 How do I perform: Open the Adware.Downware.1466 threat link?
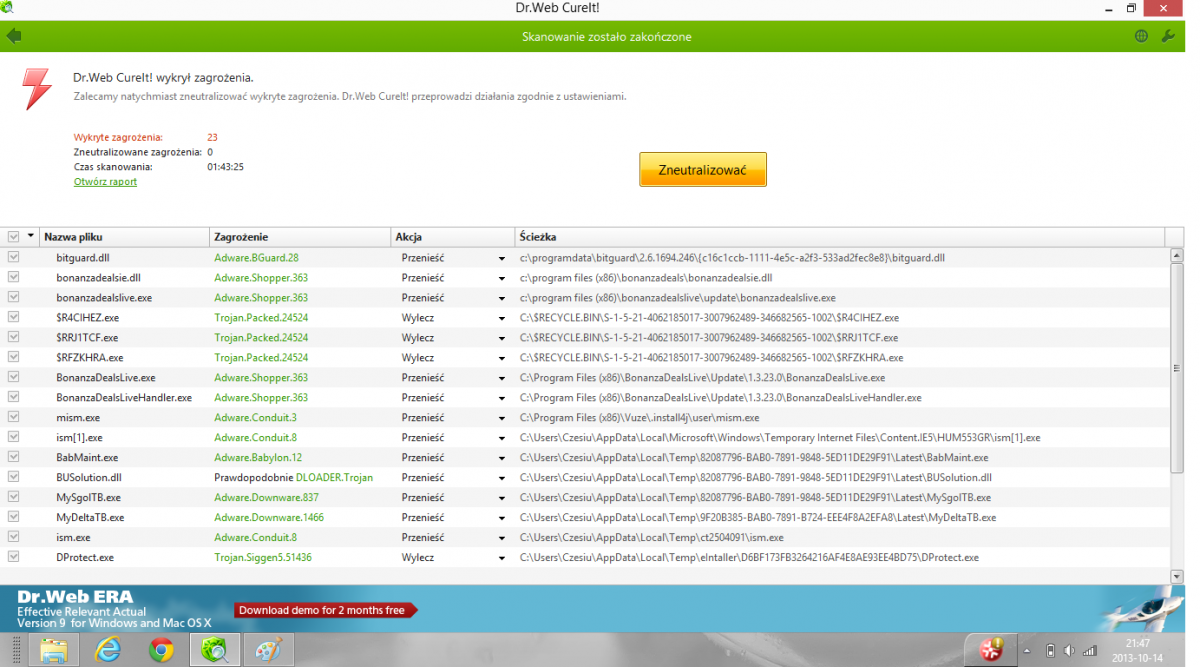269,517
